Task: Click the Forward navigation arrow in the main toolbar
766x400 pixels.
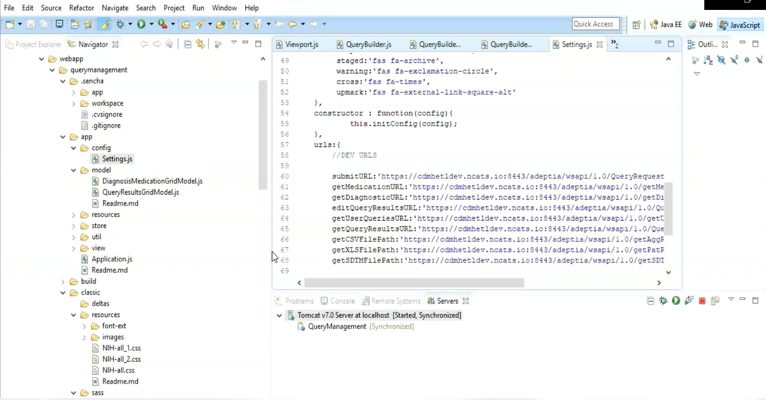Action: [314, 24]
